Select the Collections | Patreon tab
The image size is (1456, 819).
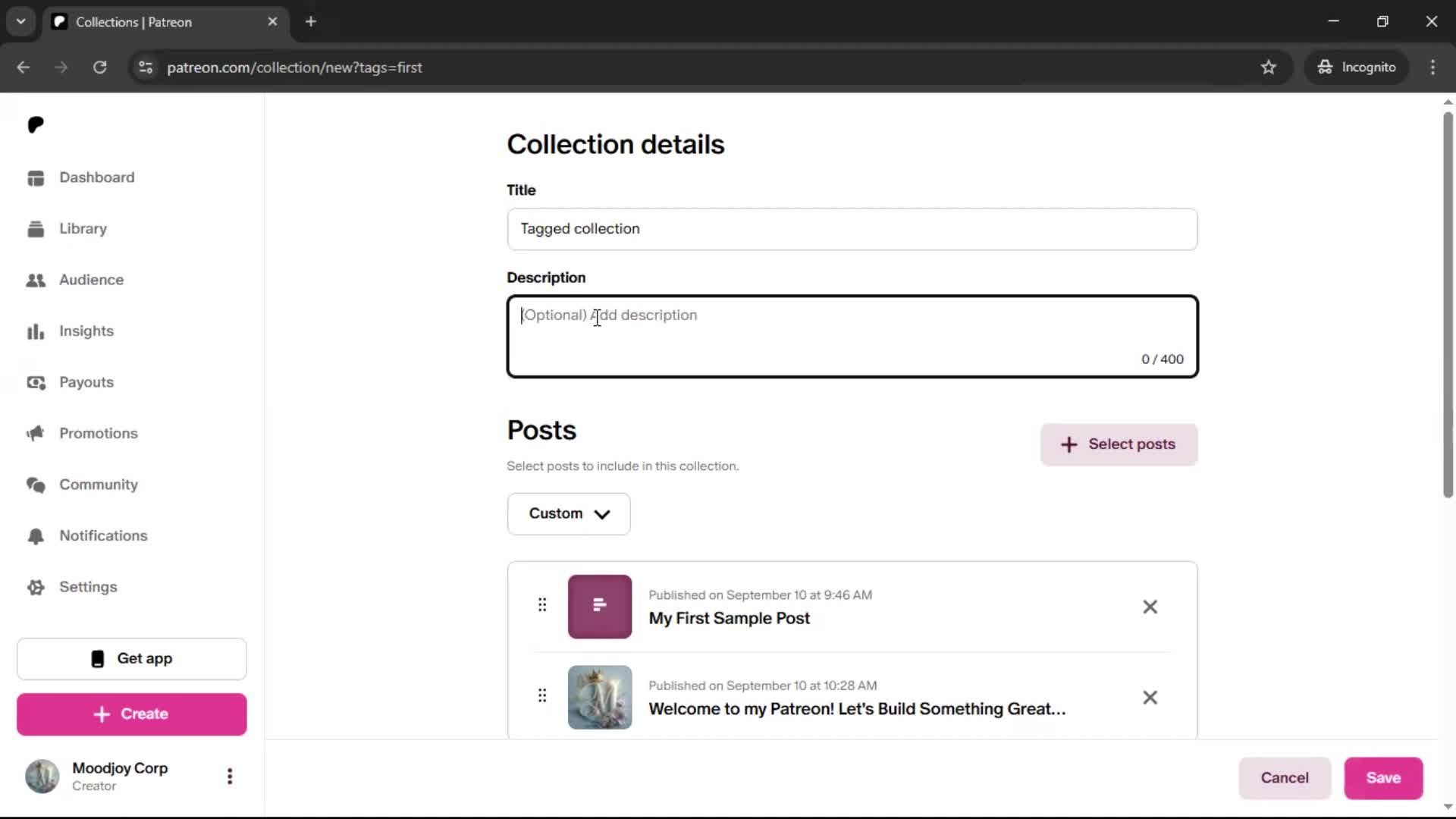[165, 22]
